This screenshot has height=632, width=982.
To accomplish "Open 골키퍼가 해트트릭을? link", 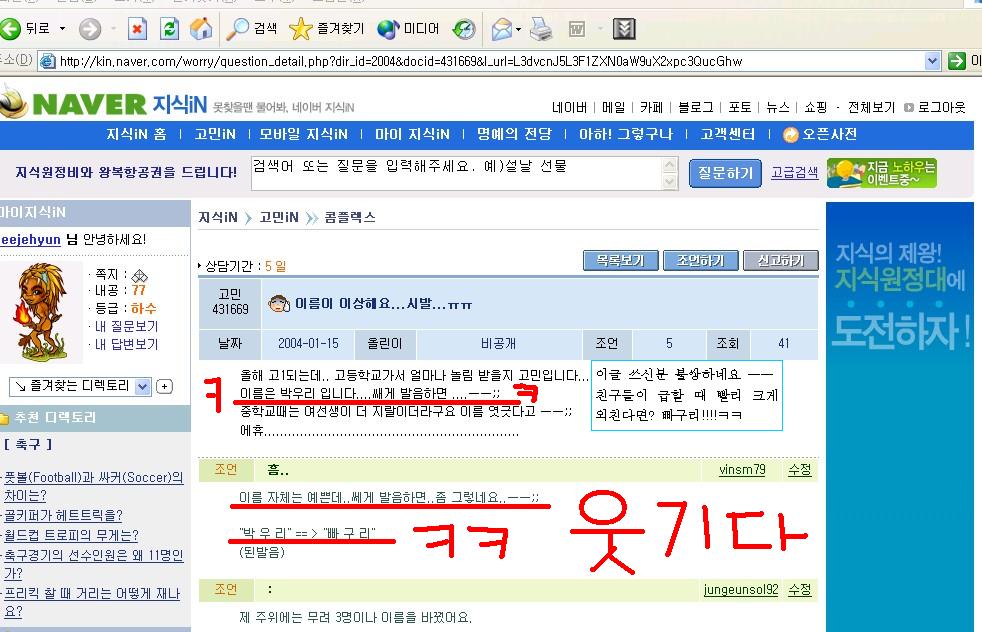I will (63, 515).
